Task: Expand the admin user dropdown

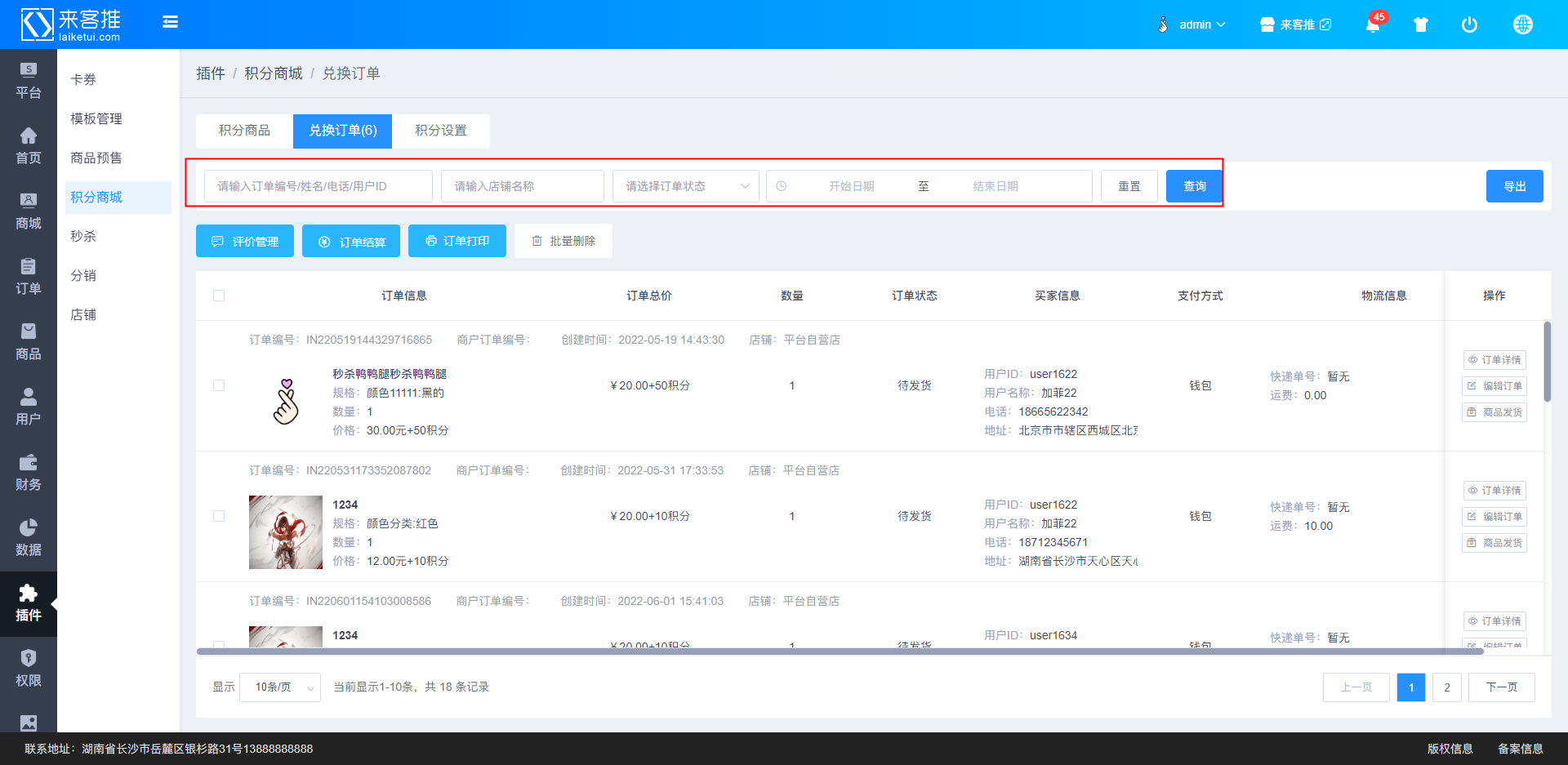Action: (x=1192, y=24)
